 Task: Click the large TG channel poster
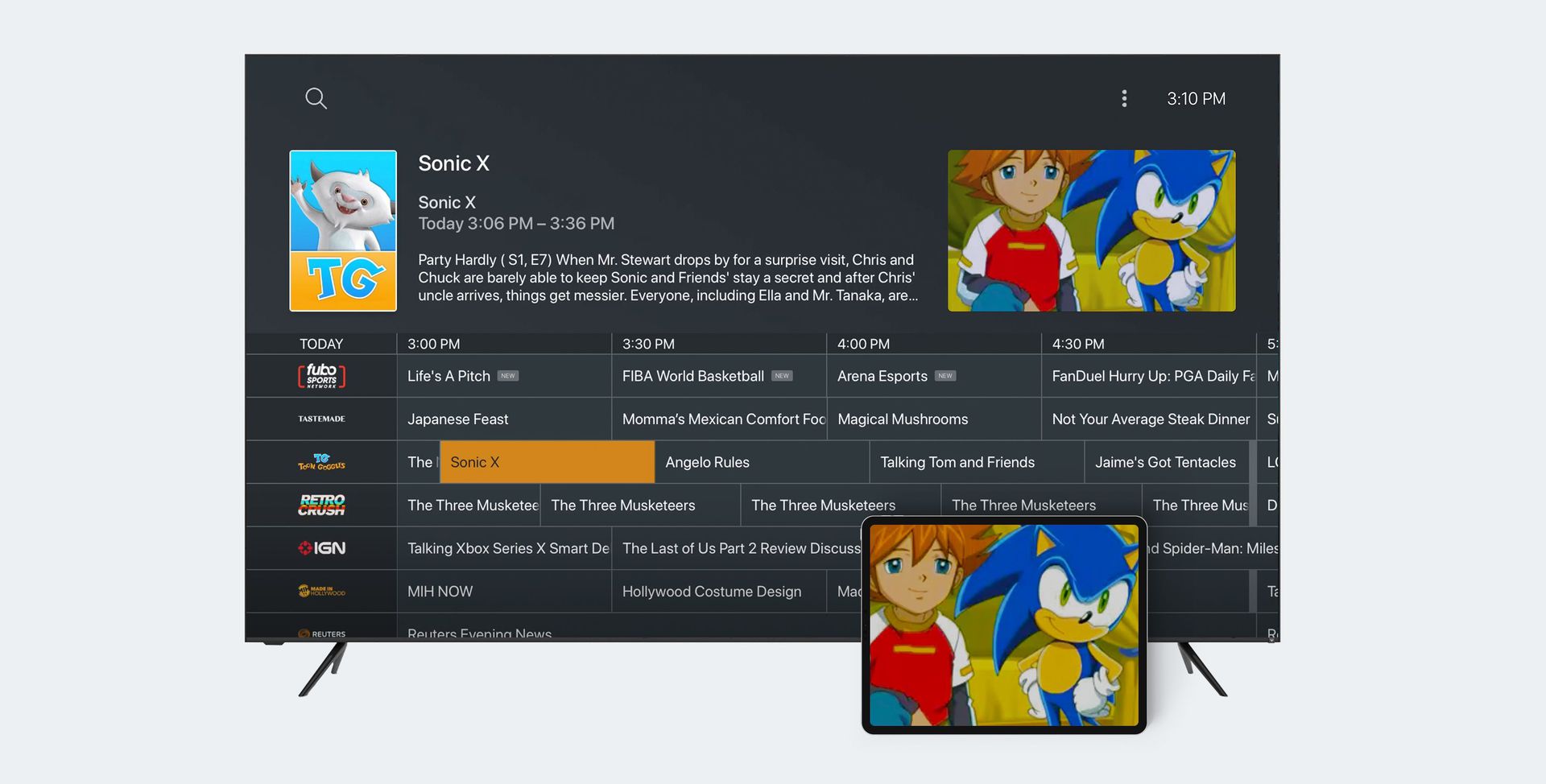click(343, 231)
